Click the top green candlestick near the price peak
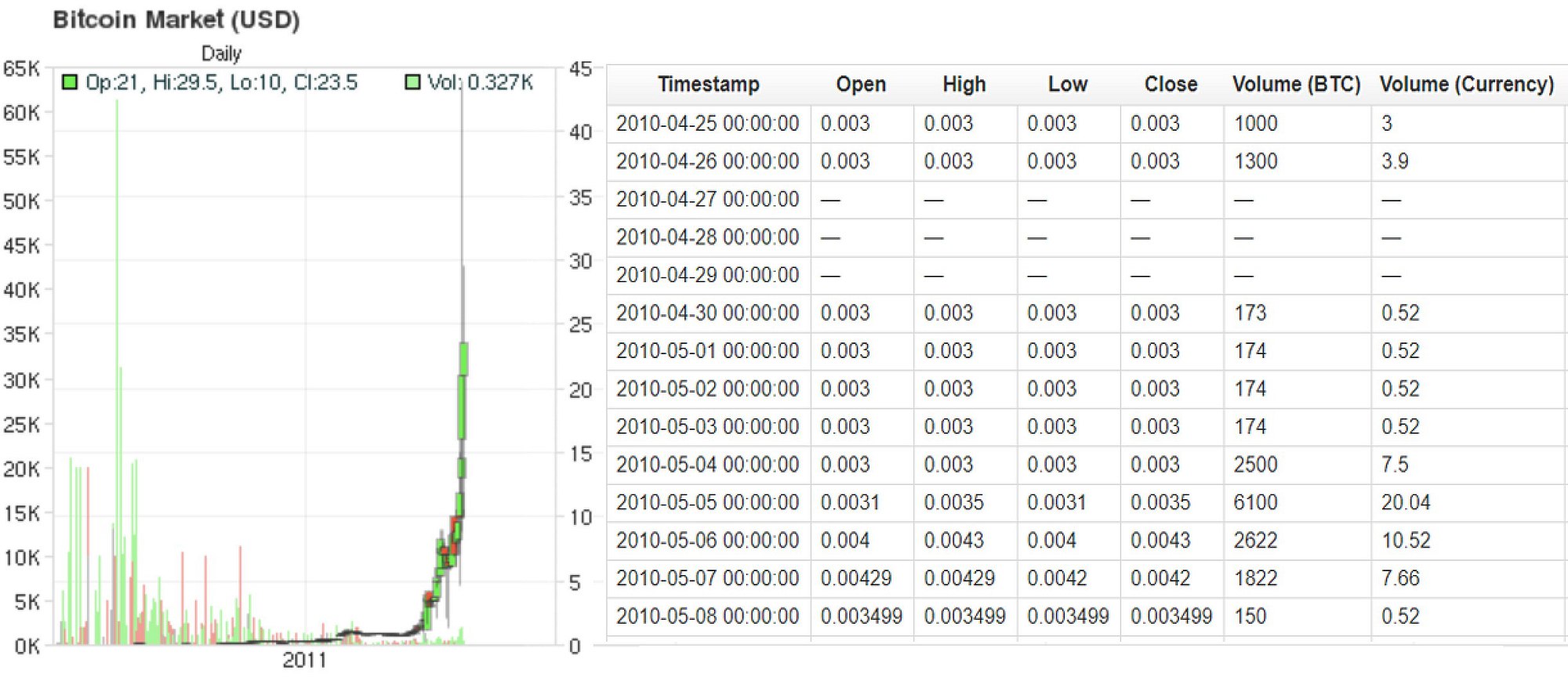The width and height of the screenshot is (1568, 677). (x=464, y=359)
